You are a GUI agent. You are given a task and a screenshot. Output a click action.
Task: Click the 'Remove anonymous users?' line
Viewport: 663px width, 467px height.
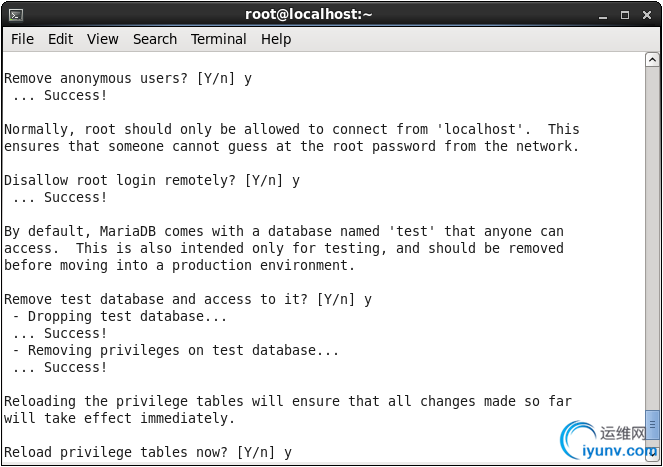128,79
